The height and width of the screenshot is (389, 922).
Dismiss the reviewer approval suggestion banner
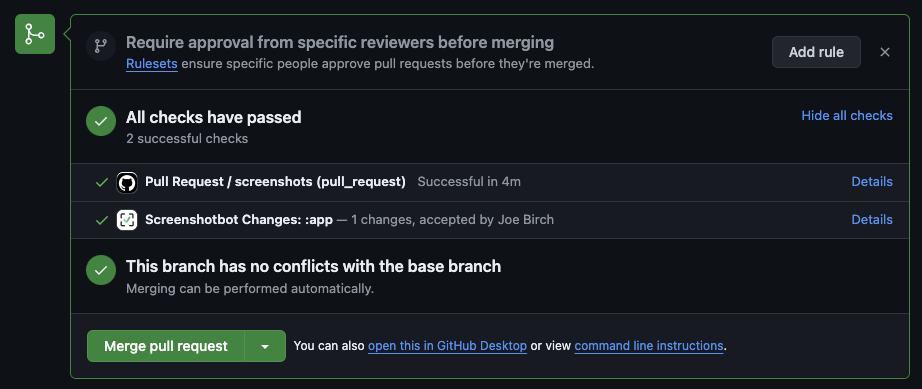point(885,52)
